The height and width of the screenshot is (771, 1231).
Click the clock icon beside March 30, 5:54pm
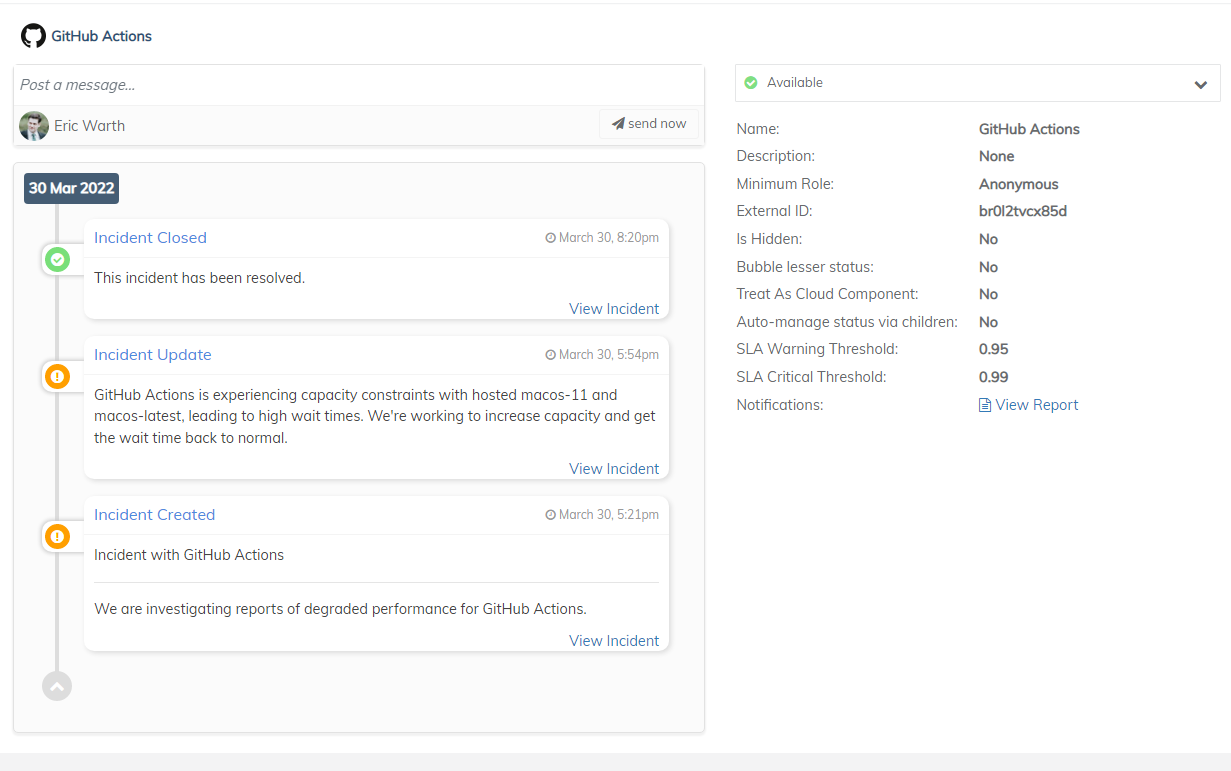coord(550,355)
